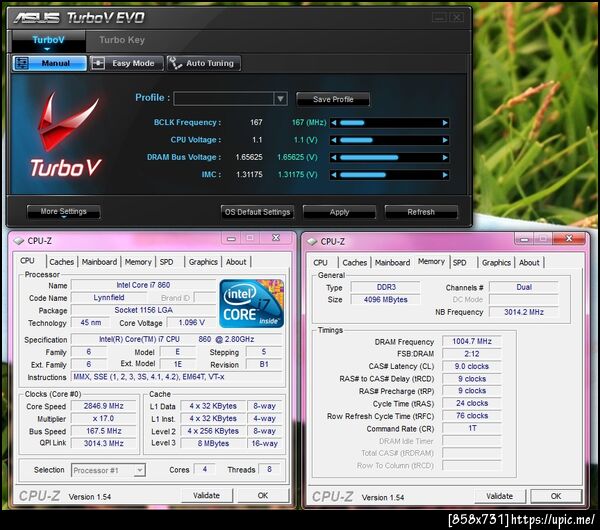Click the Profile dropdown arrow
The width and height of the screenshot is (600, 530).
(x=280, y=99)
